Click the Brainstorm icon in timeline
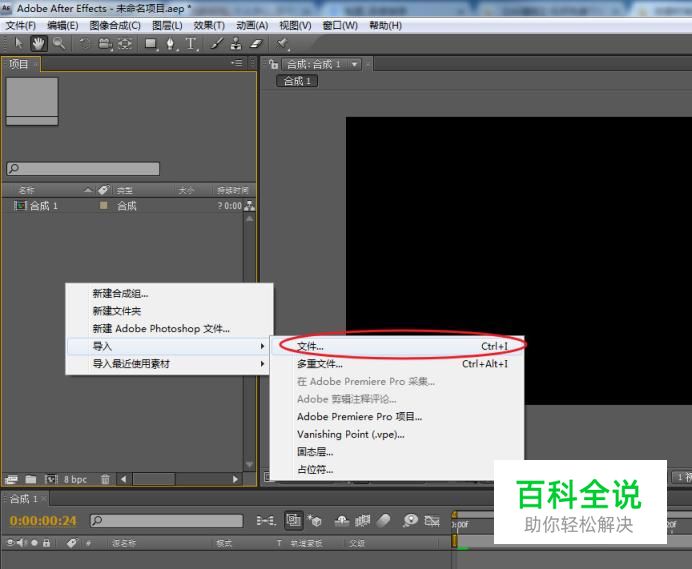 point(410,521)
